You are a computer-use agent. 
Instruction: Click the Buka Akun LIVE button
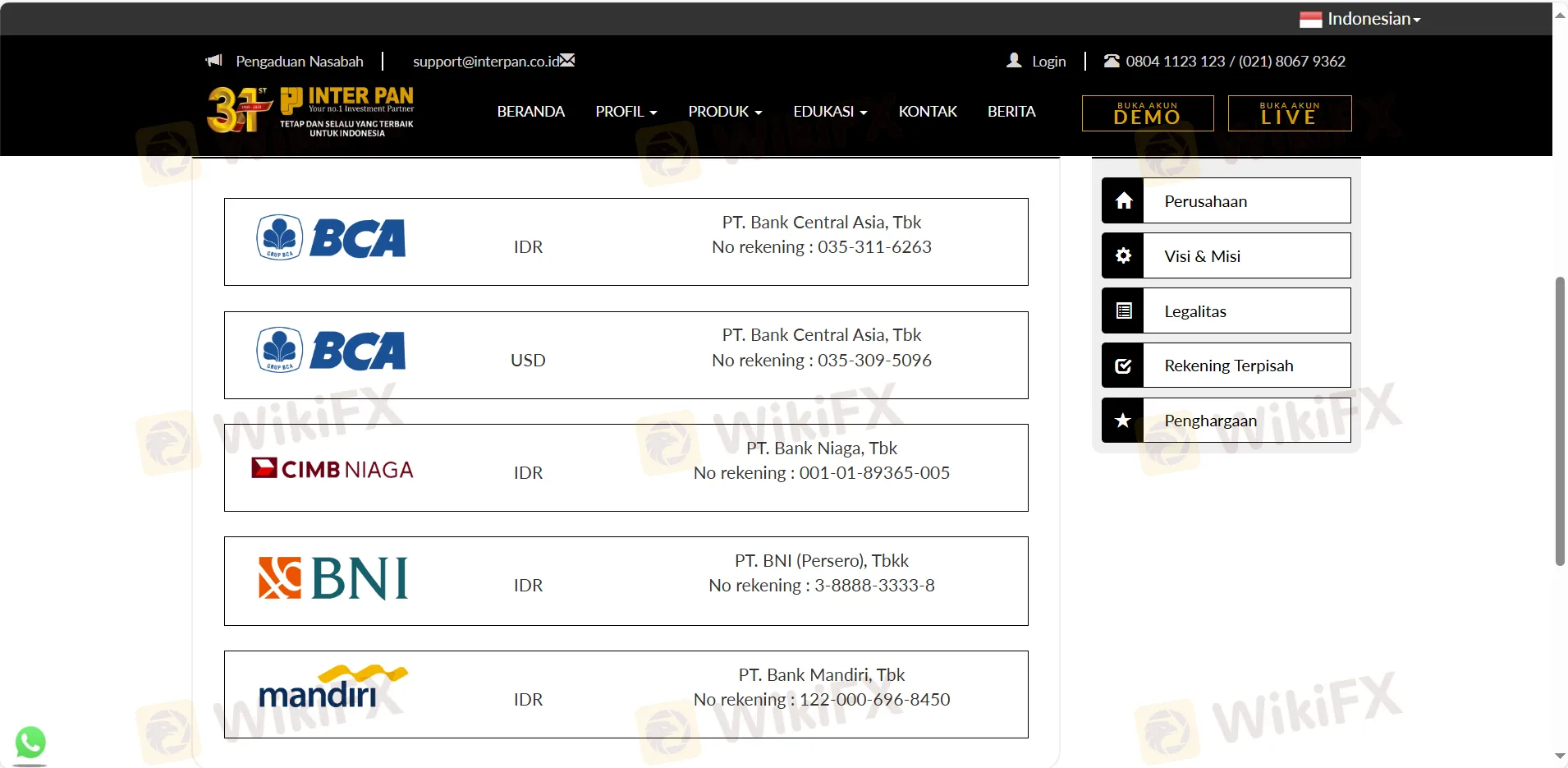click(x=1290, y=113)
